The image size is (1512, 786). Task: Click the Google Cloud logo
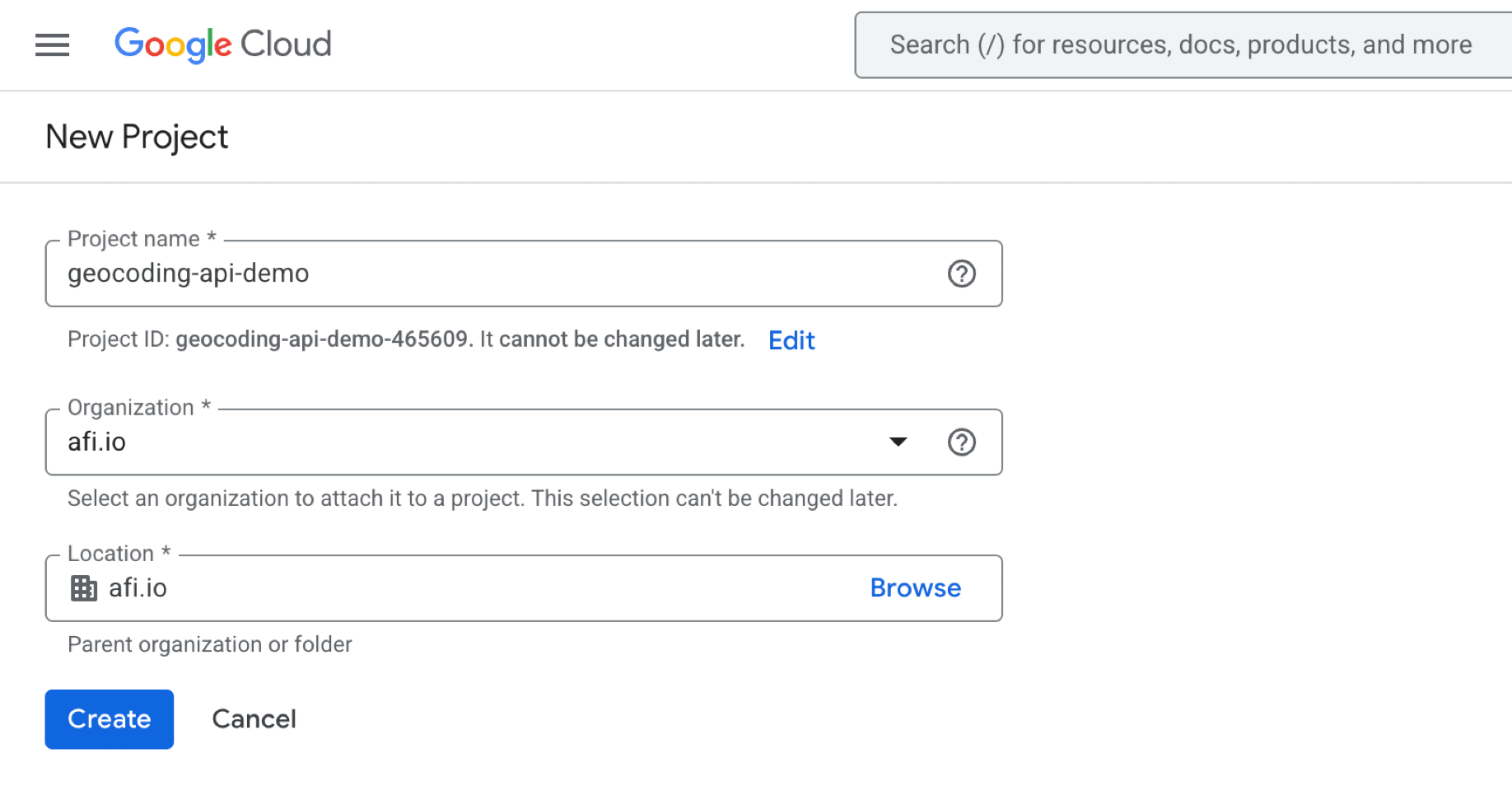tap(222, 44)
